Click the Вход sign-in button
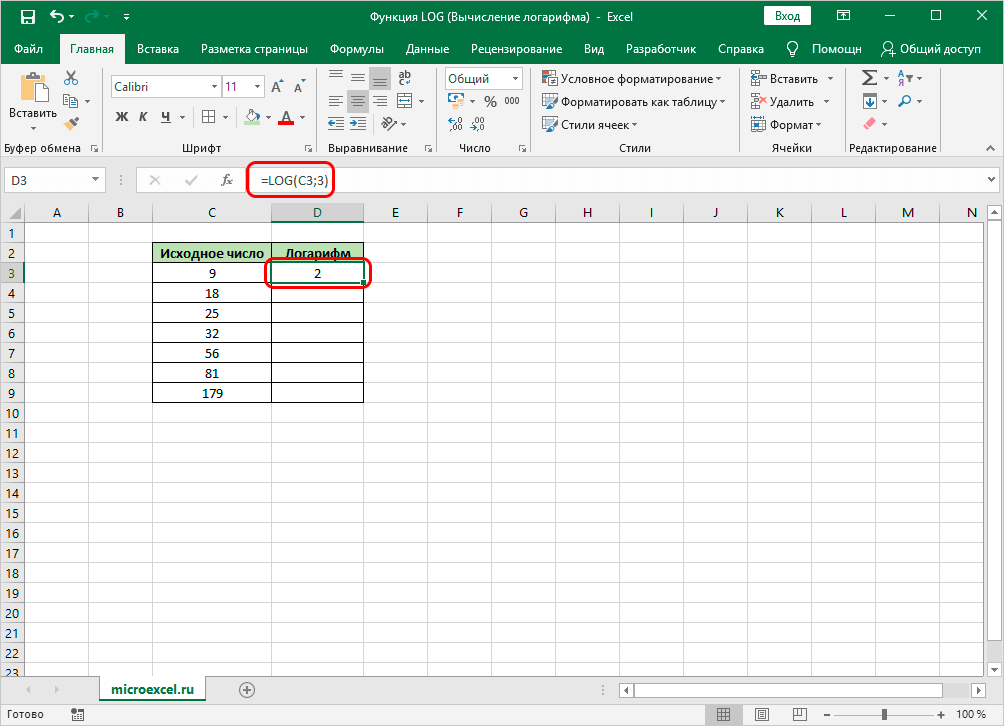This screenshot has width=1004, height=726. [x=788, y=16]
